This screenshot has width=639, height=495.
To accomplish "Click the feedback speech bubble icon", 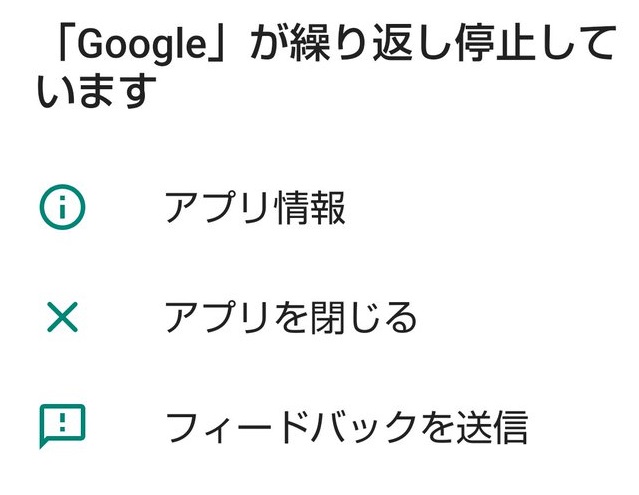I will (x=62, y=426).
